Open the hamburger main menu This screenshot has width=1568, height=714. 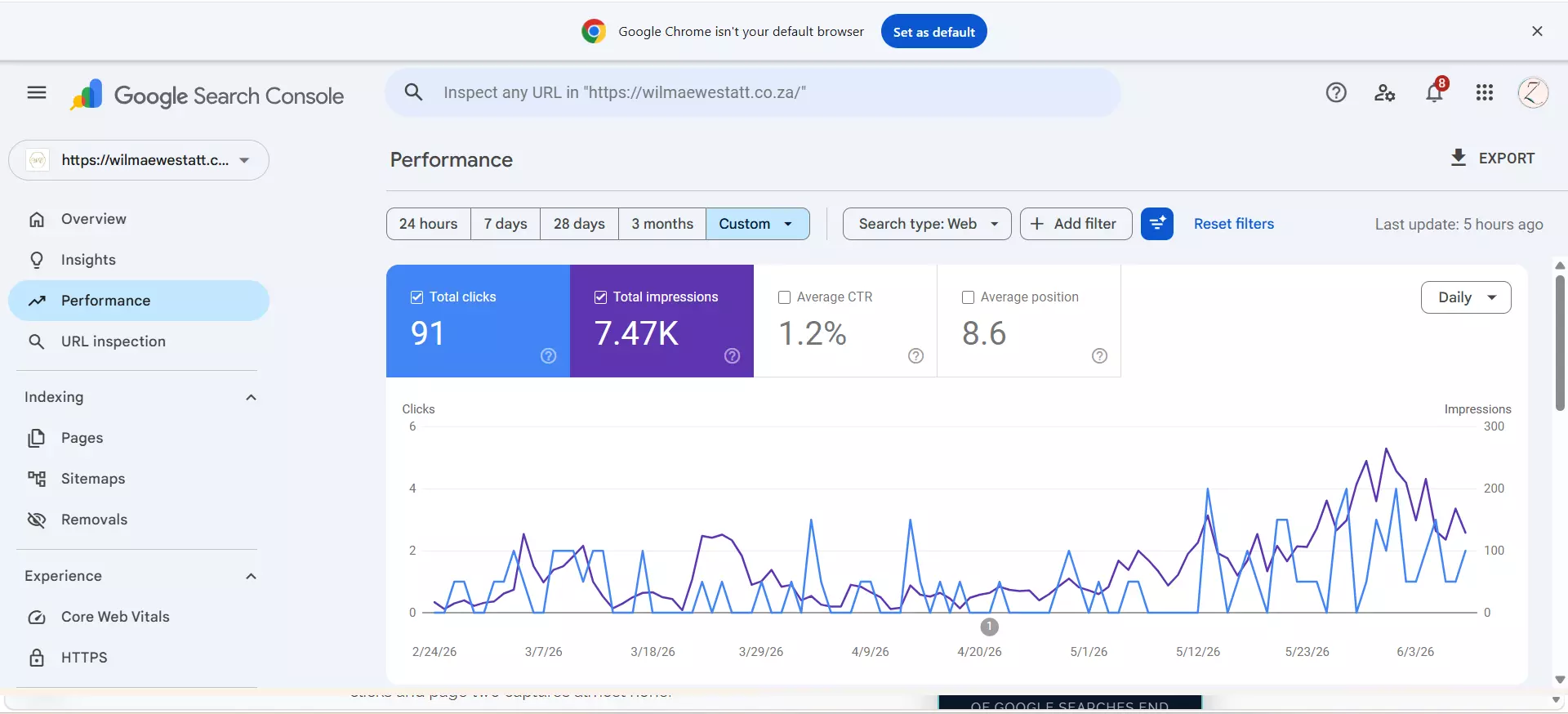(x=37, y=92)
